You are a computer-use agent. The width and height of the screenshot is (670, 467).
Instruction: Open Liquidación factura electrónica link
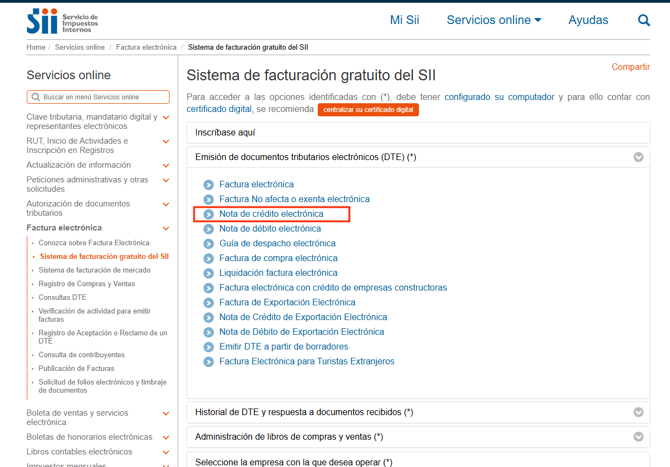(x=278, y=273)
